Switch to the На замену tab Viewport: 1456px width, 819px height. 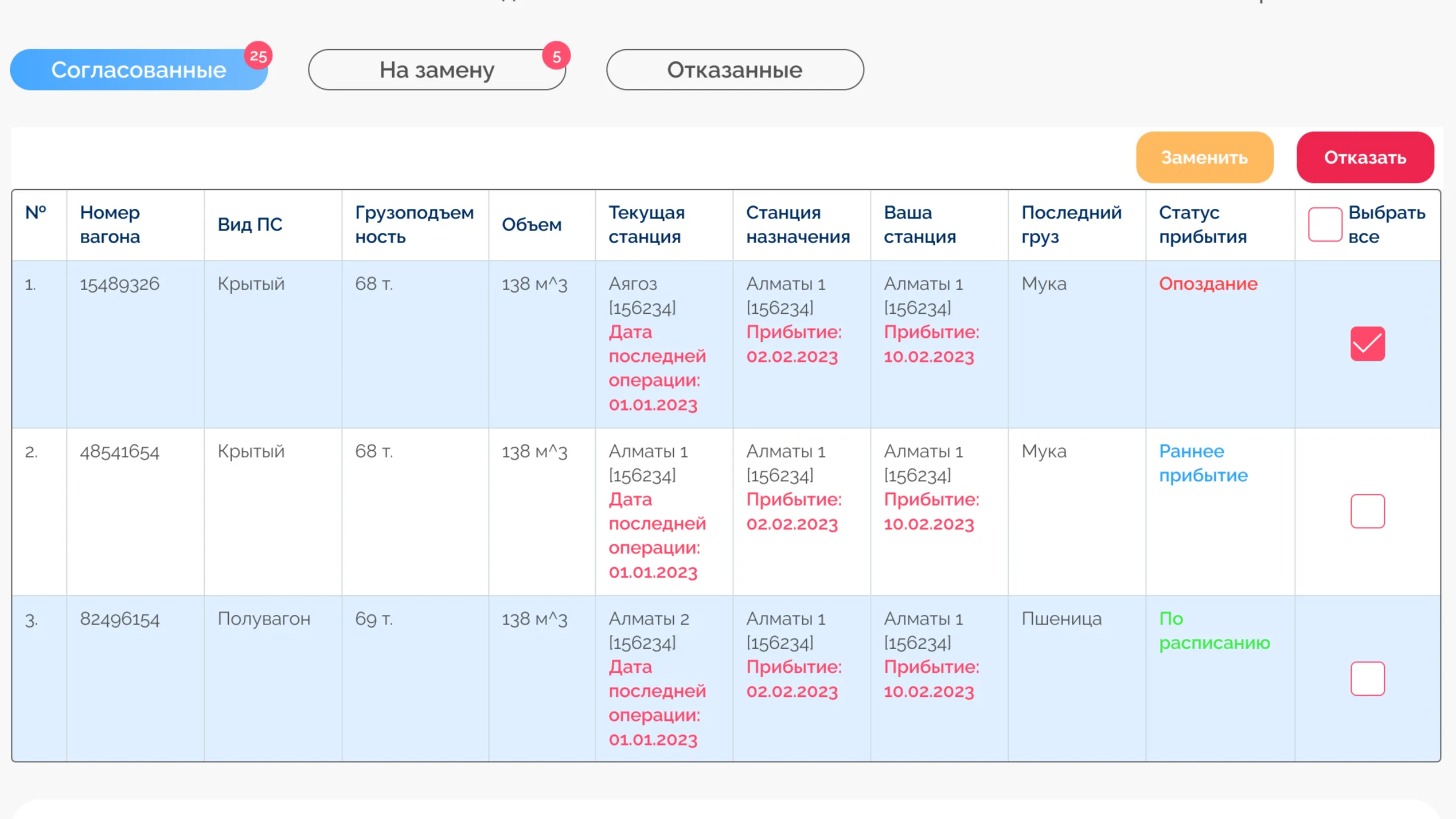[436, 69]
